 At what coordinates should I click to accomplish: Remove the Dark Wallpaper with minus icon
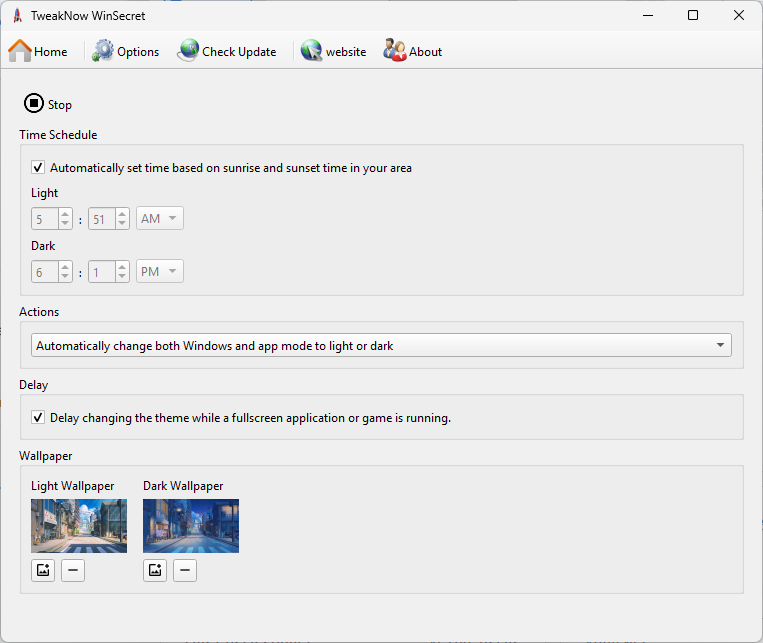click(x=185, y=571)
